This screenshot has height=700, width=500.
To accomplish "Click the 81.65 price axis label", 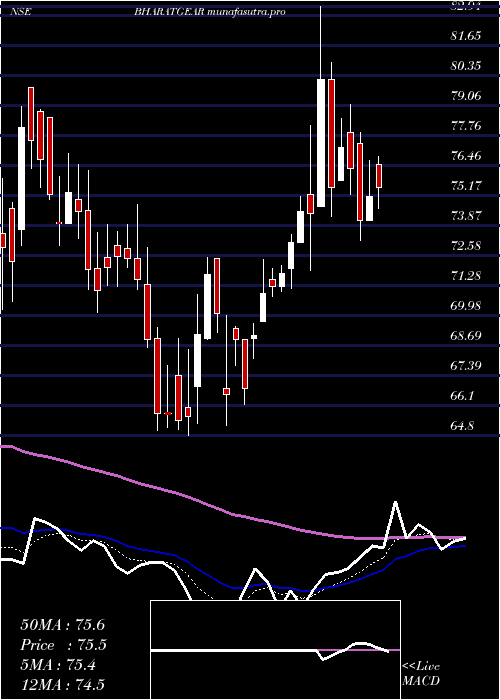I will [x=466, y=35].
